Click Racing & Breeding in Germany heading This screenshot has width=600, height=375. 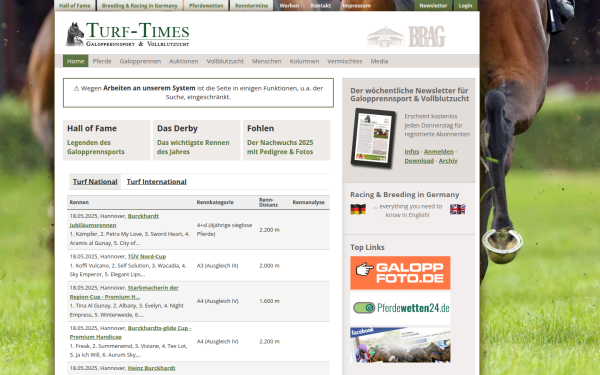point(404,194)
